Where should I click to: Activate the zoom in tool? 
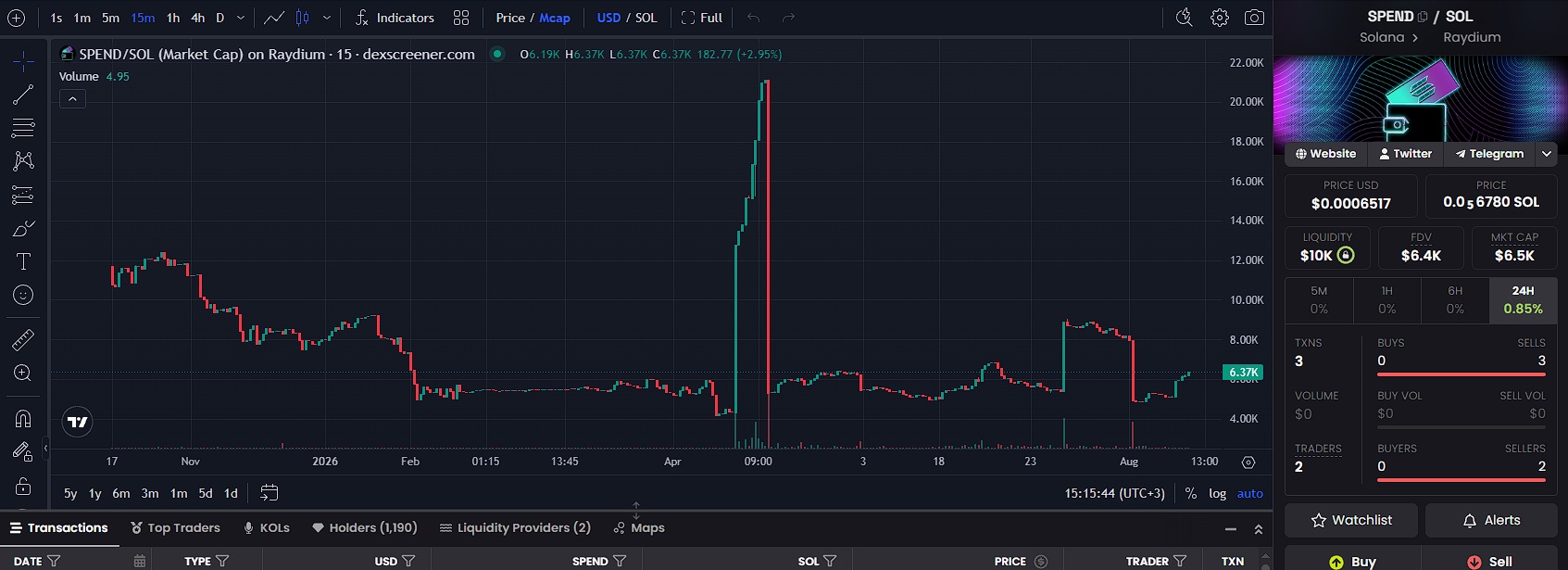[x=23, y=373]
